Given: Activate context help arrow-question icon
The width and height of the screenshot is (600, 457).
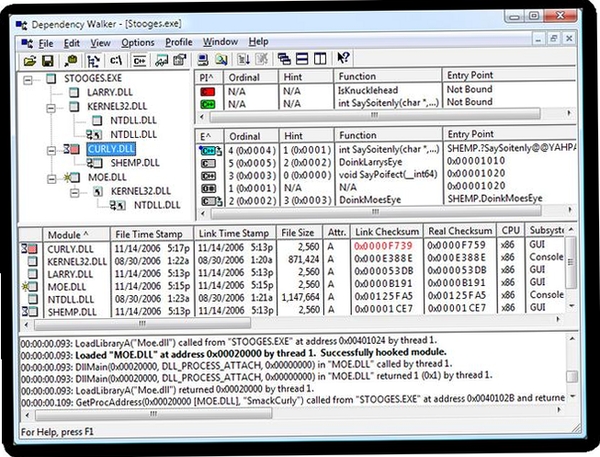Looking at the screenshot, I should tap(343, 58).
